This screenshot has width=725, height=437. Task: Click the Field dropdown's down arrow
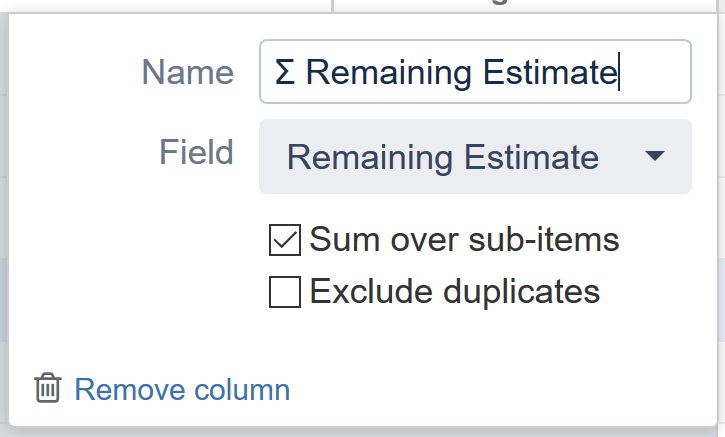pyautogui.click(x=655, y=157)
